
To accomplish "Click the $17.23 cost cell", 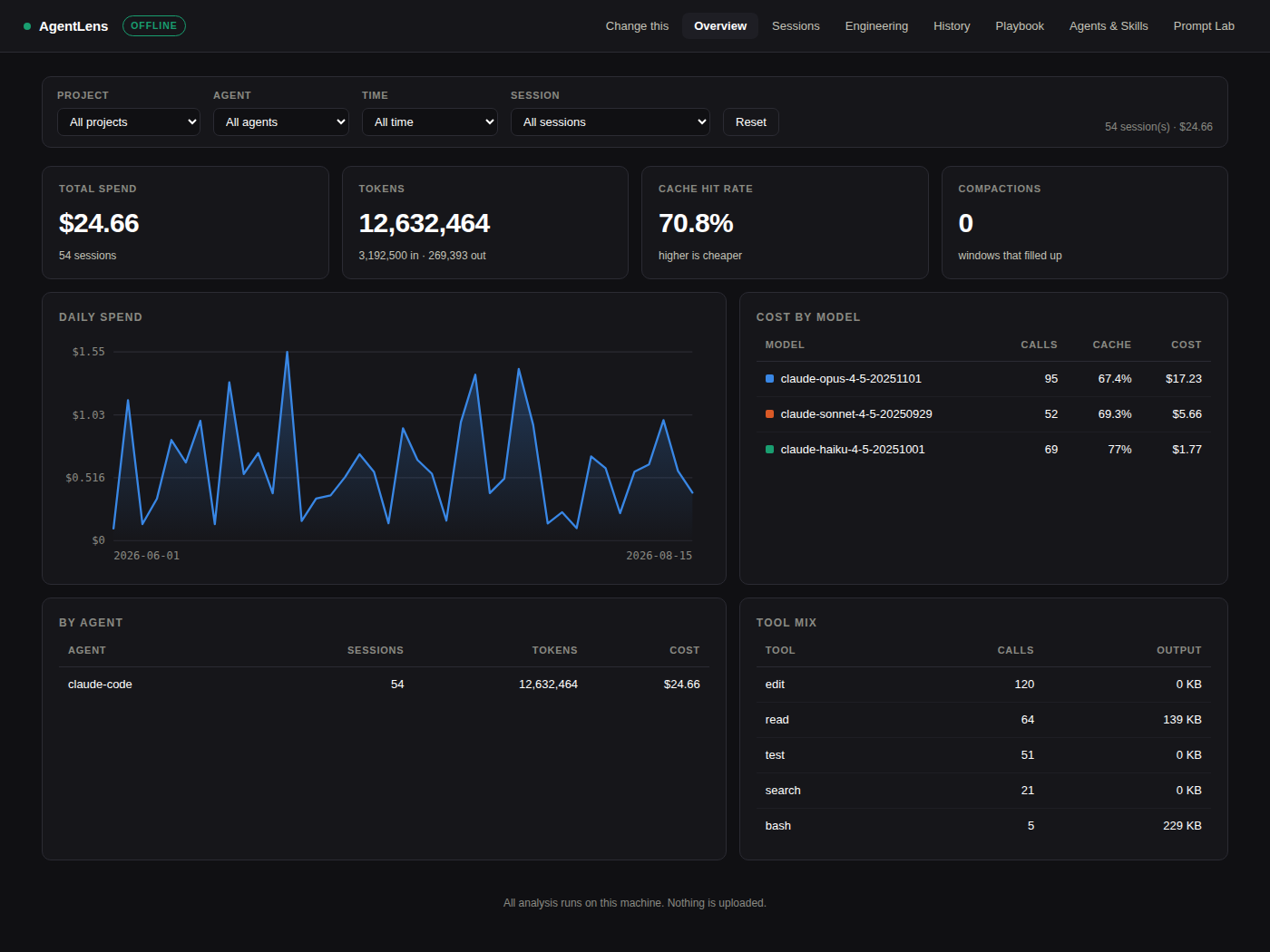I will tap(1184, 379).
